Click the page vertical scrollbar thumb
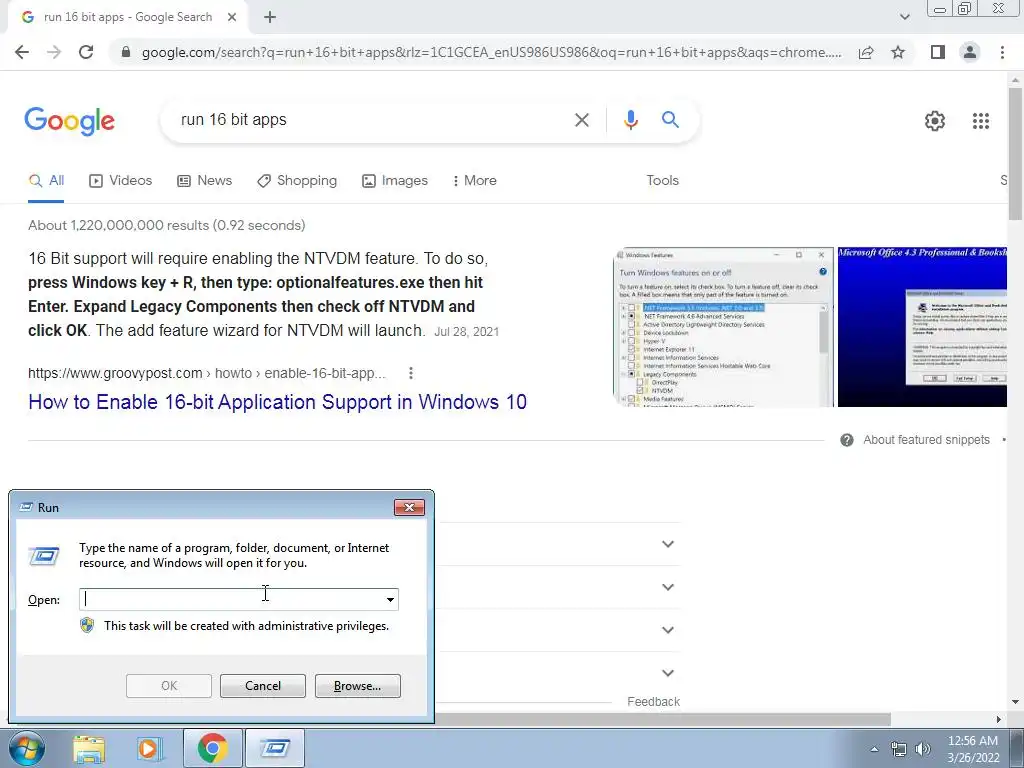This screenshot has width=1024, height=768. (1015, 153)
